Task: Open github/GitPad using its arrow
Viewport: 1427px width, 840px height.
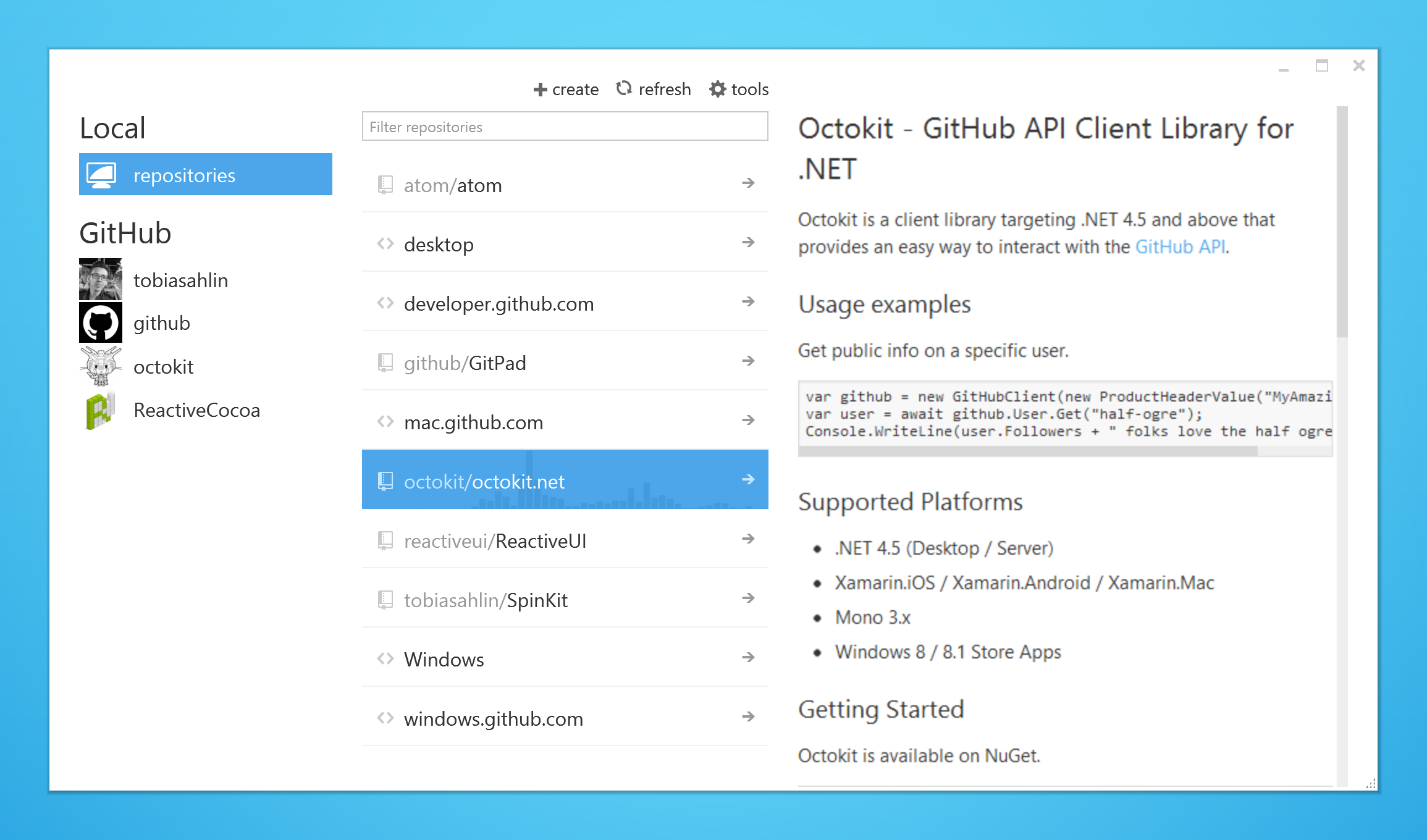Action: (x=748, y=361)
